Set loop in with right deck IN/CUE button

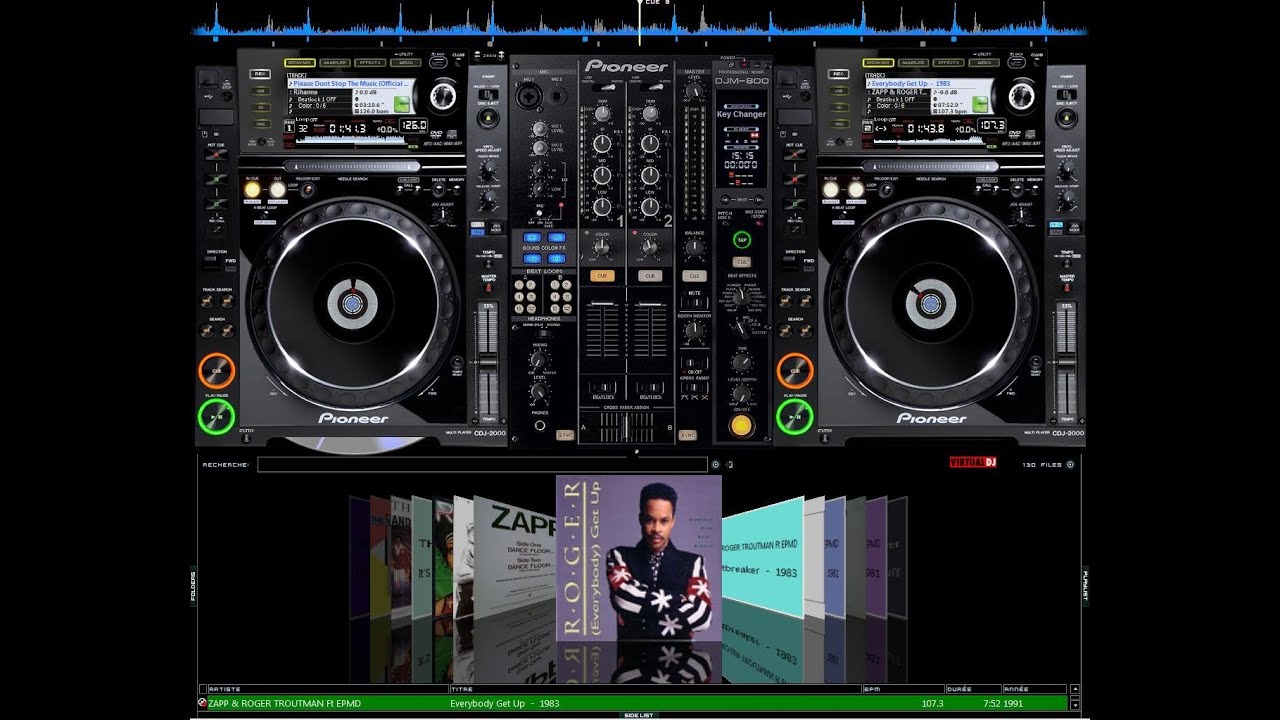830,189
